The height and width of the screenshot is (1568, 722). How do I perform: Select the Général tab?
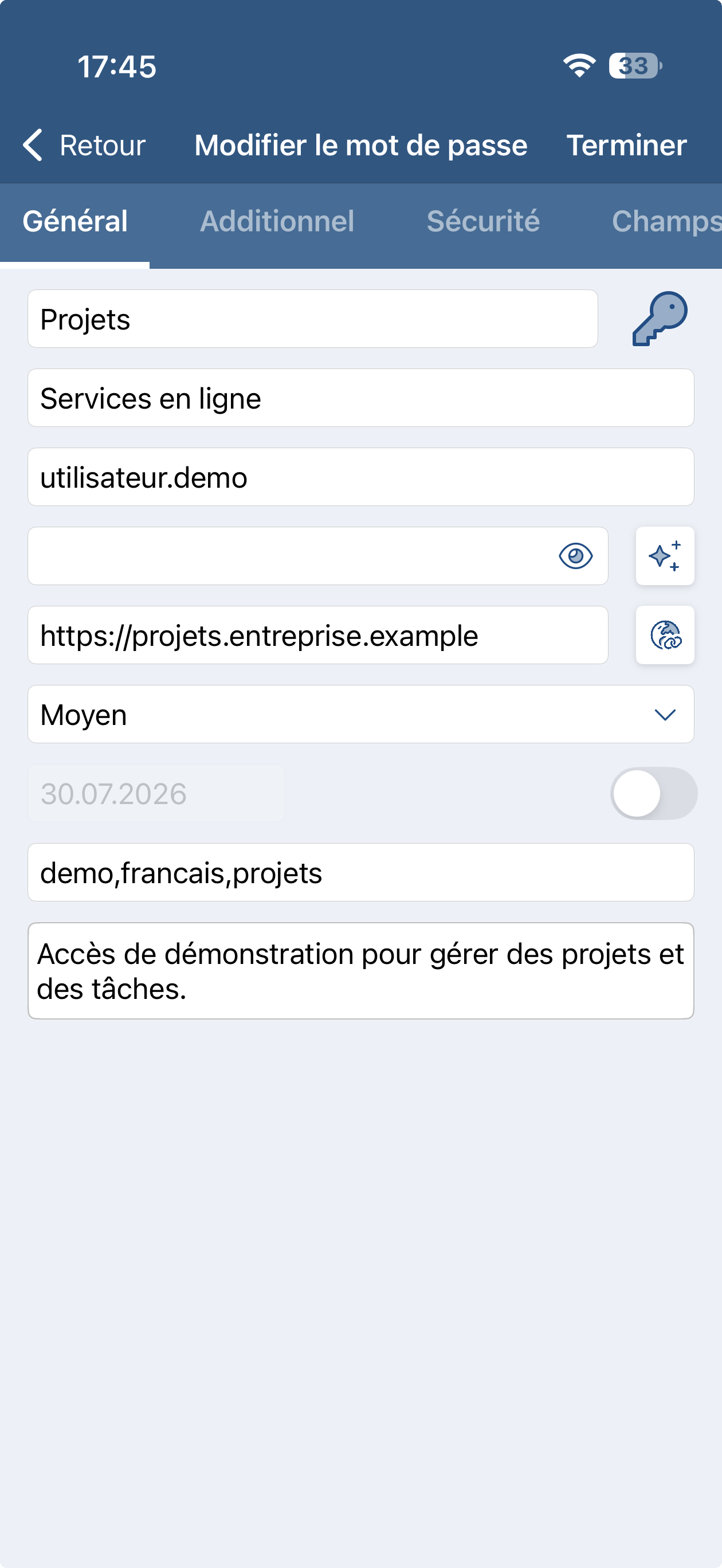point(75,221)
